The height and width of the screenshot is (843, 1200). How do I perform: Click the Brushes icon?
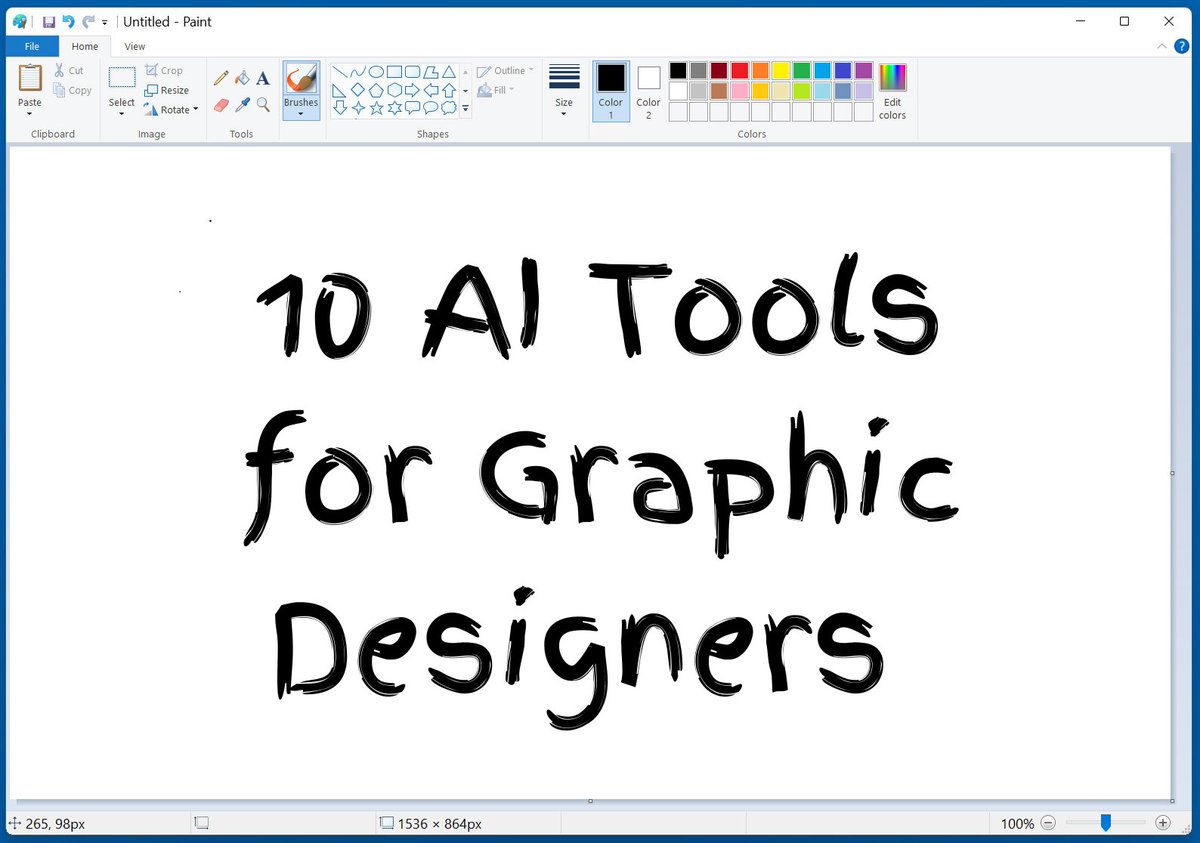click(x=301, y=80)
